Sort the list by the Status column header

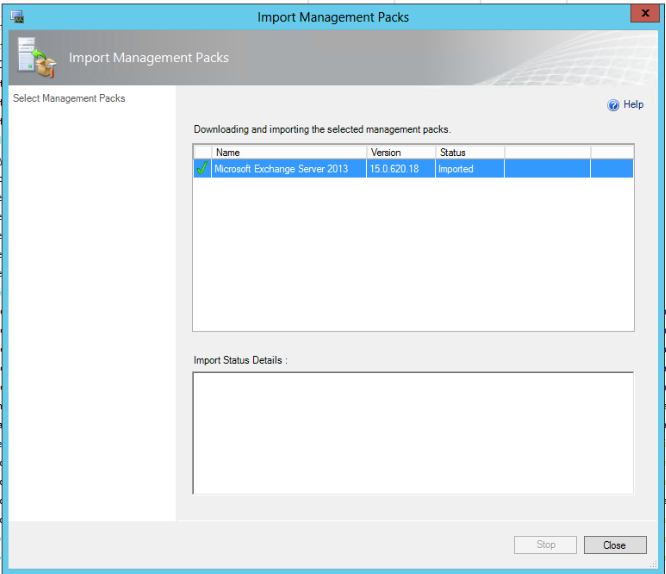[x=469, y=153]
